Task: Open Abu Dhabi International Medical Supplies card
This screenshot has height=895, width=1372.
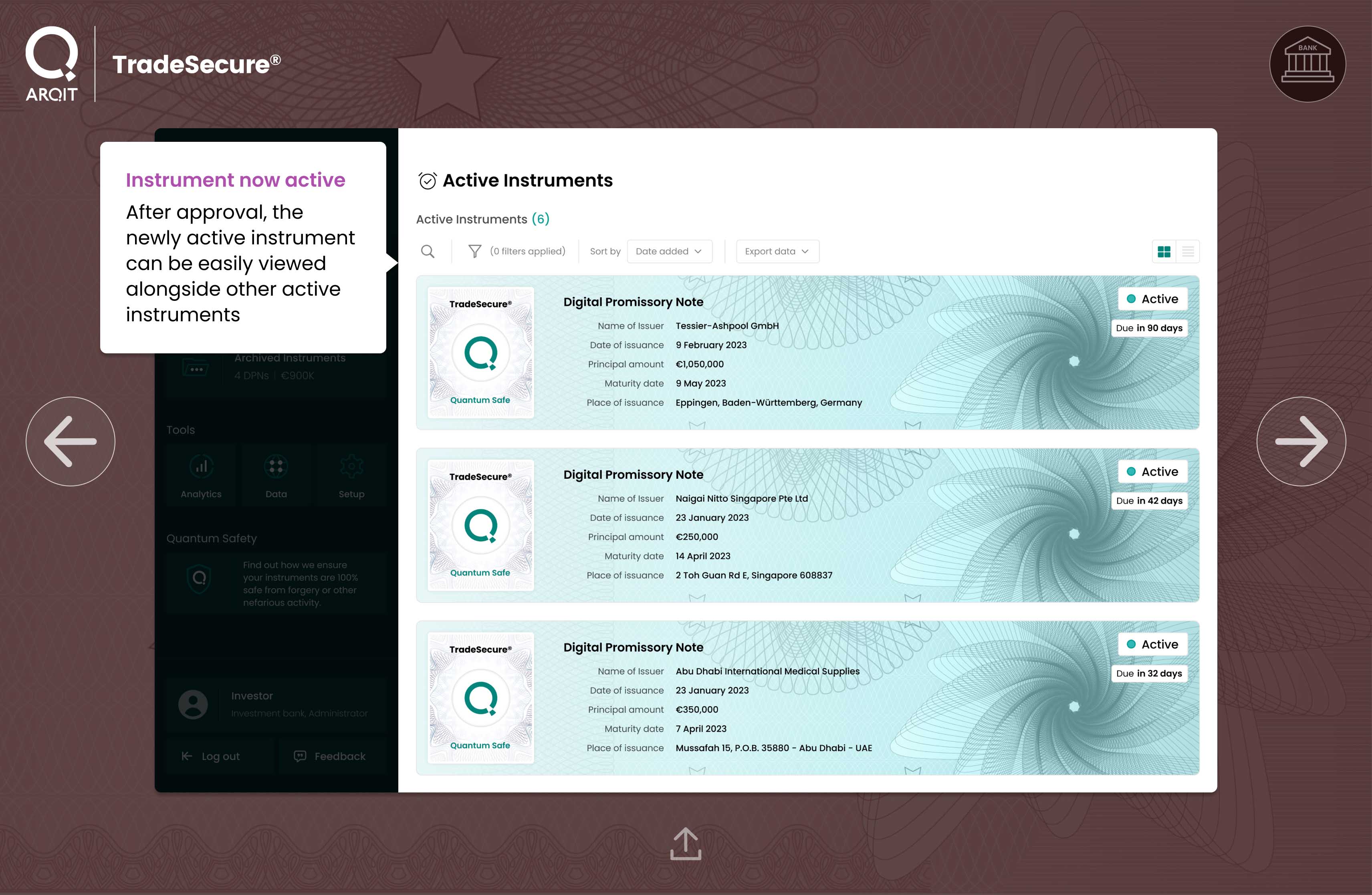Action: pyautogui.click(x=808, y=698)
